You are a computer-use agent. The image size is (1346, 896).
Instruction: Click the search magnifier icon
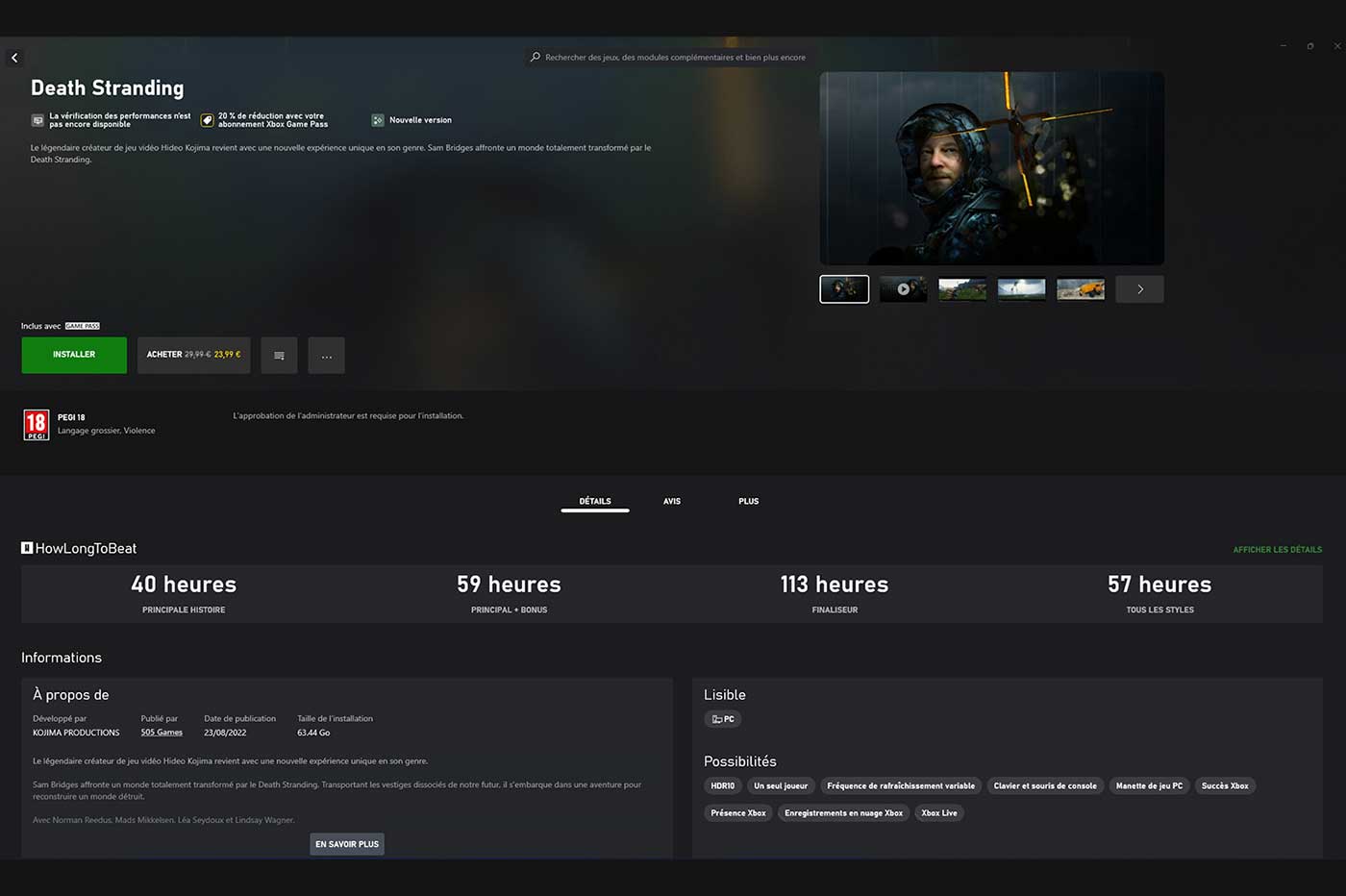tap(536, 57)
